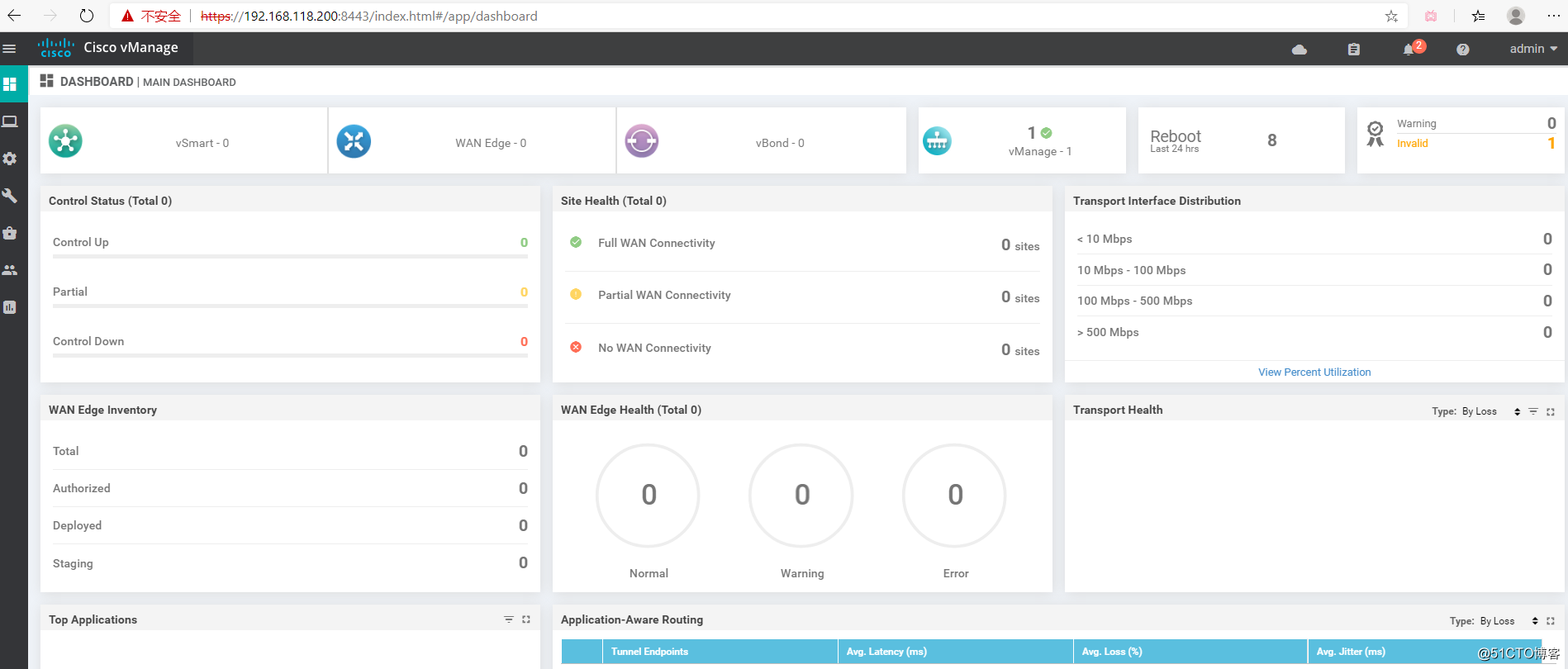
Task: Open the Administration people sidebar icon
Action: (x=10, y=270)
